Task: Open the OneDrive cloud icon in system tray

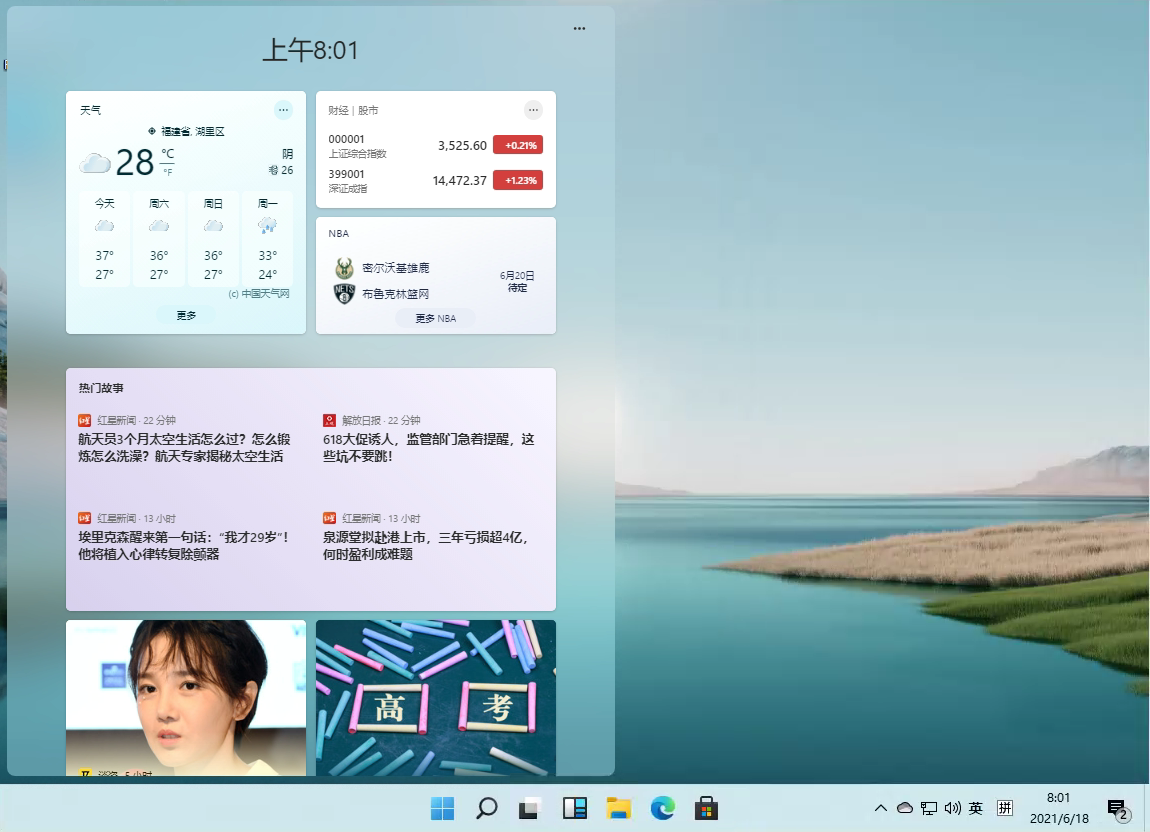Action: (904, 807)
